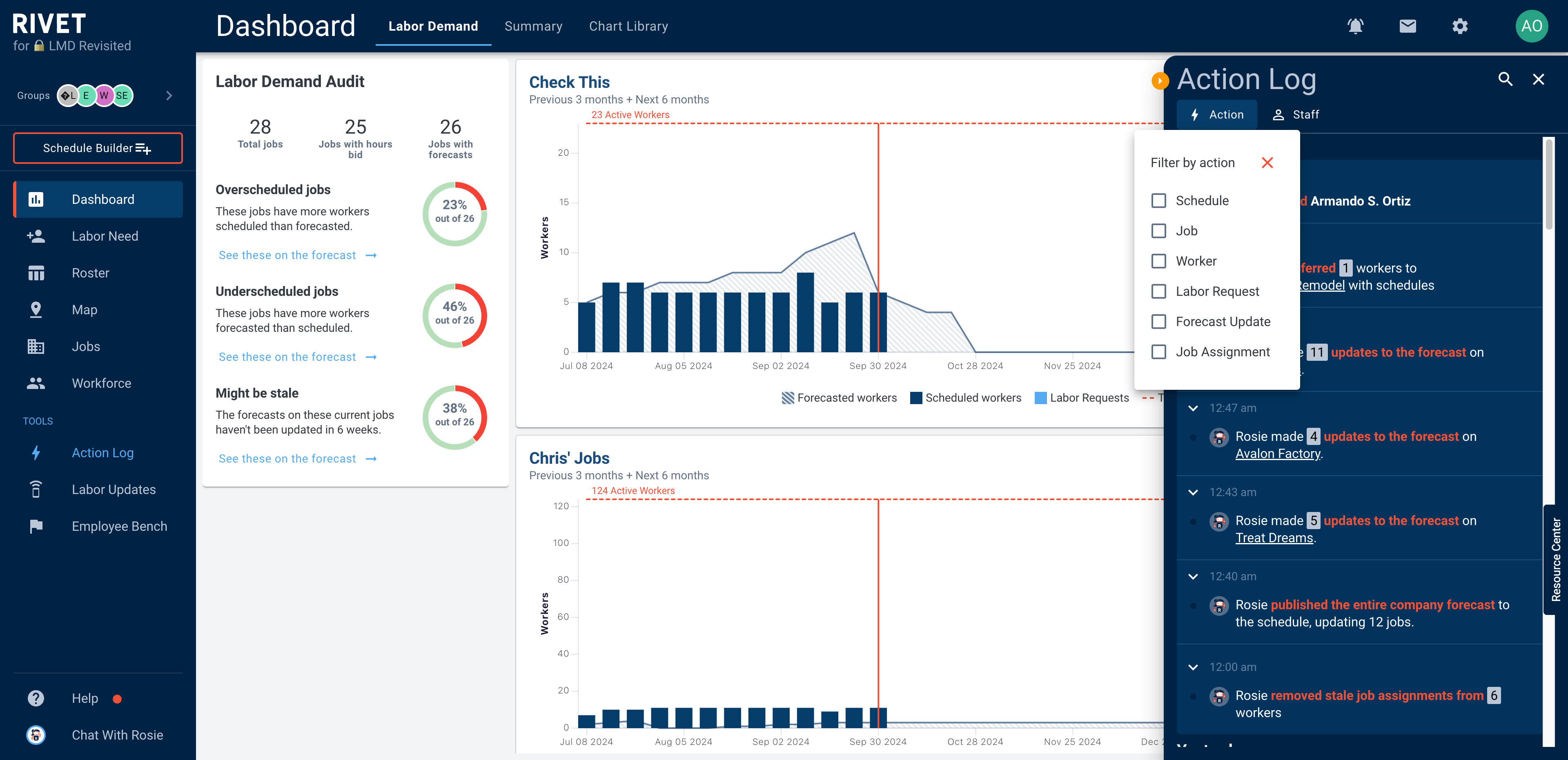Open the Resource Center side tab
The image size is (1568, 760).
(x=1556, y=560)
